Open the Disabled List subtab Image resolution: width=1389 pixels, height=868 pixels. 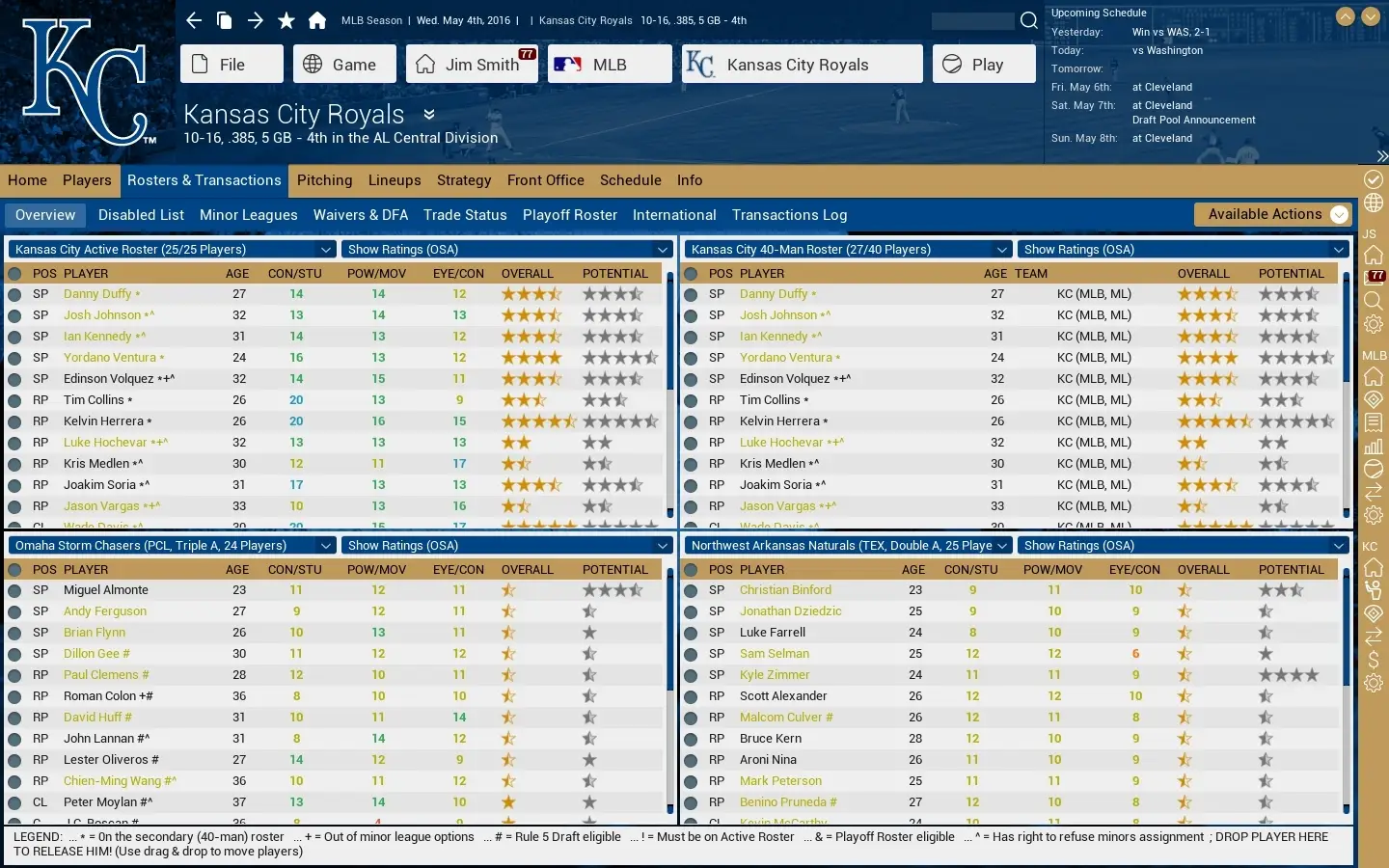click(x=141, y=215)
